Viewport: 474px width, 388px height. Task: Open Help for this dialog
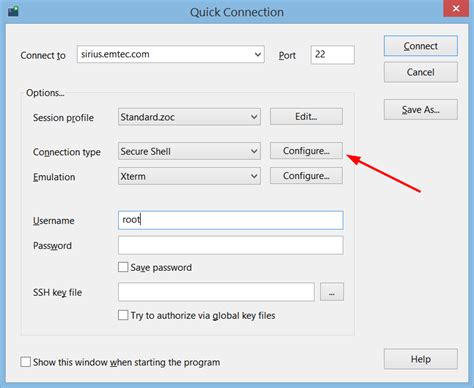pyautogui.click(x=421, y=359)
